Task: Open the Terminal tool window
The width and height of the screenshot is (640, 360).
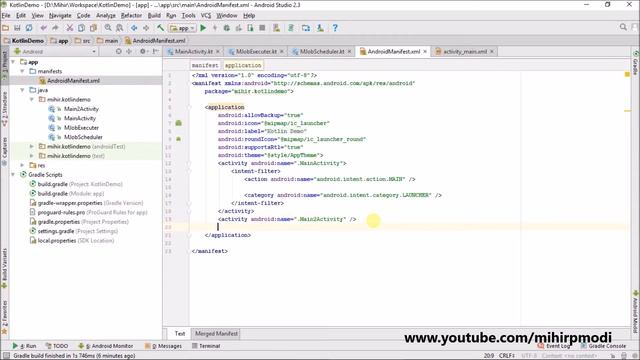Action: [x=206, y=346]
